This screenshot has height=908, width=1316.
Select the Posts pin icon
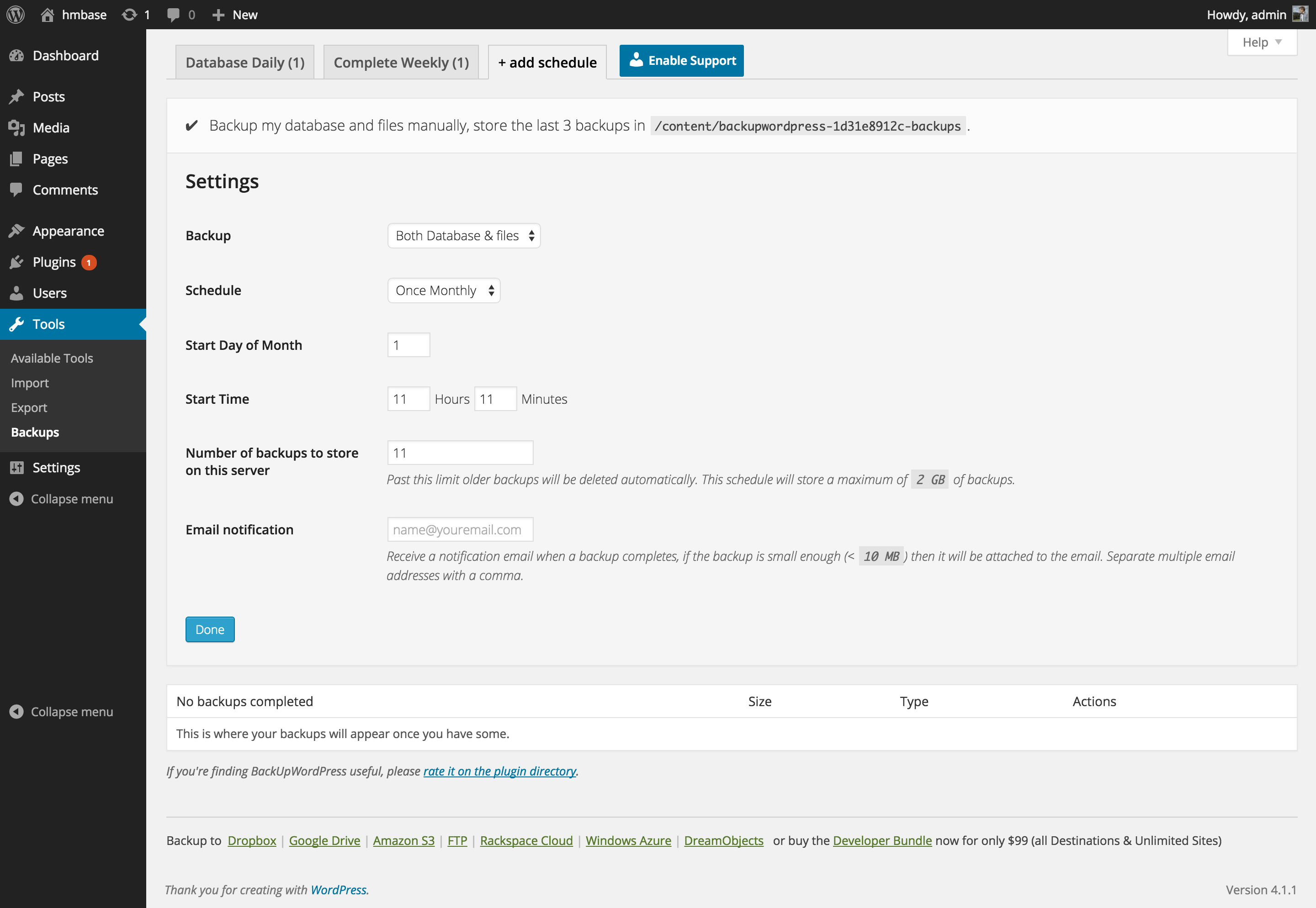click(x=16, y=96)
